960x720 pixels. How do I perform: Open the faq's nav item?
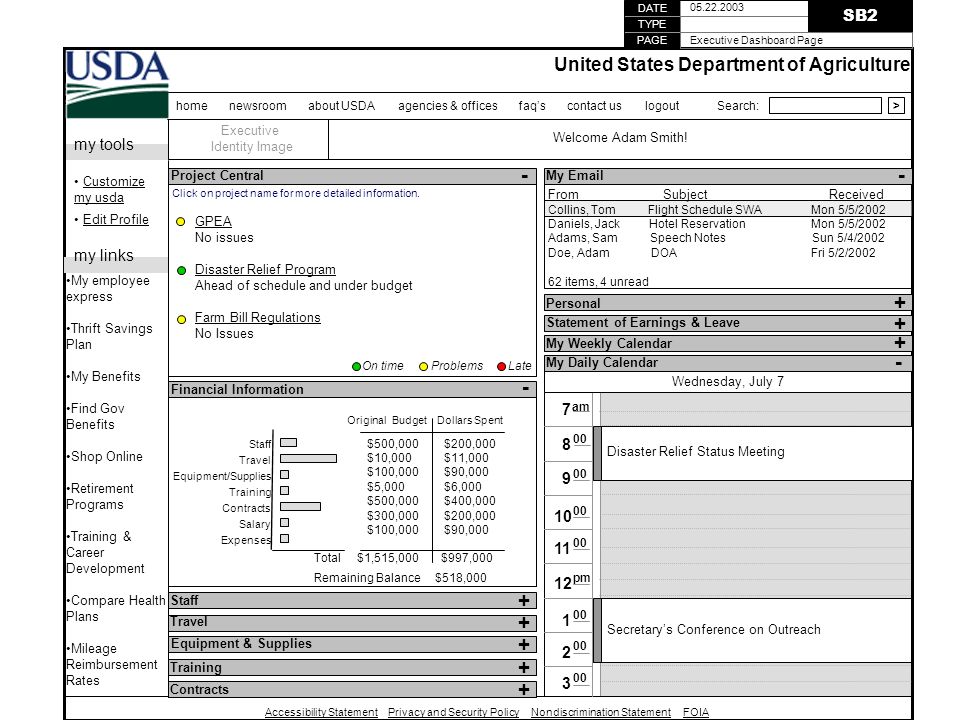[x=532, y=106]
